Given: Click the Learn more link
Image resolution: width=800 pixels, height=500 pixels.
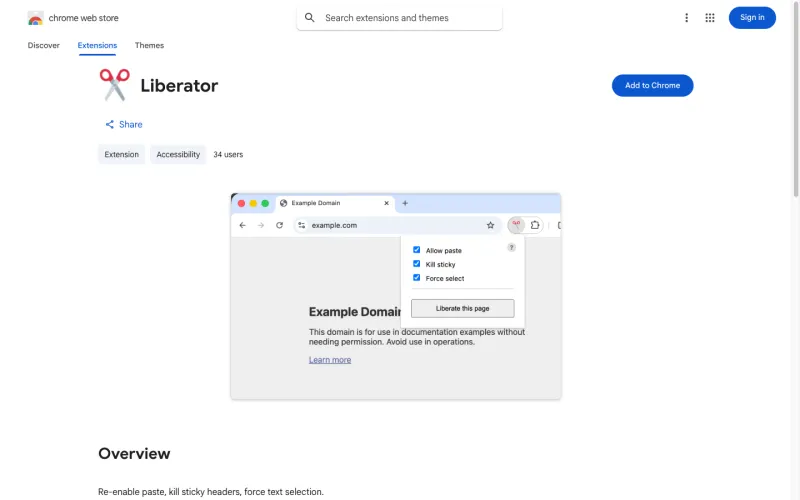Looking at the screenshot, I should pyautogui.click(x=330, y=360).
